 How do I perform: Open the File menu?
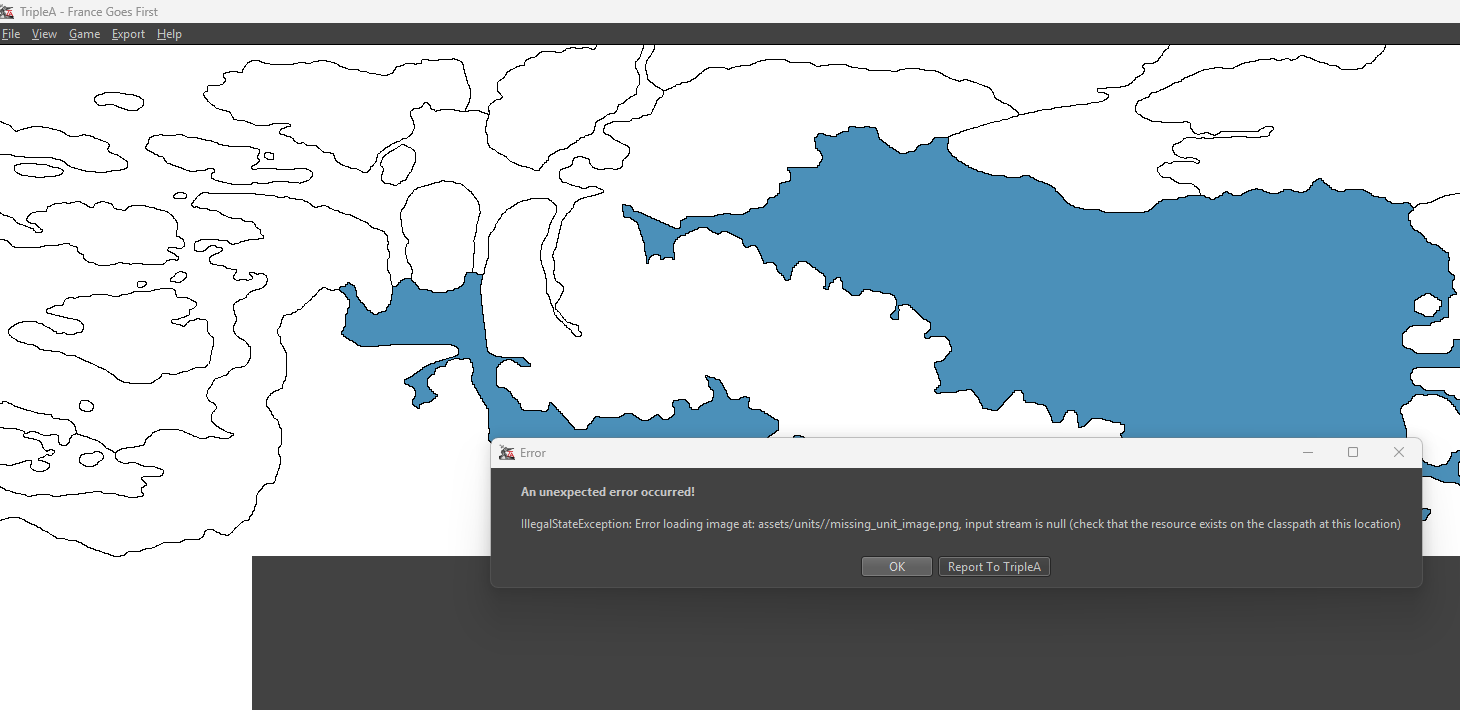point(11,34)
